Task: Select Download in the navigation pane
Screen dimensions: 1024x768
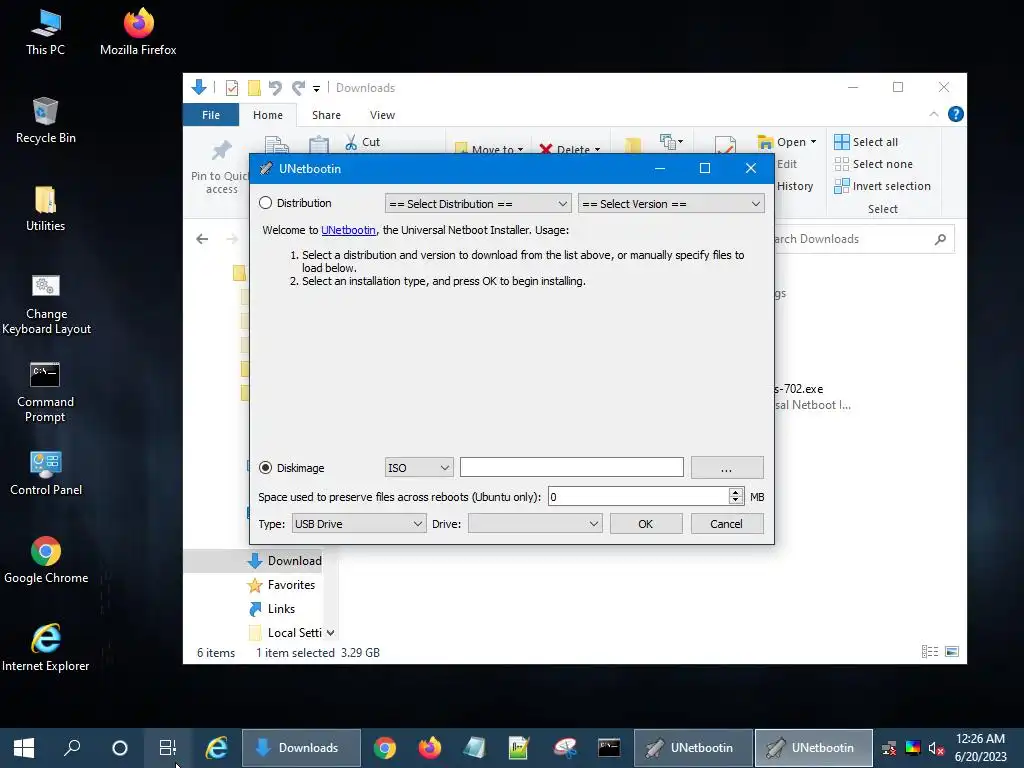Action: (285, 561)
